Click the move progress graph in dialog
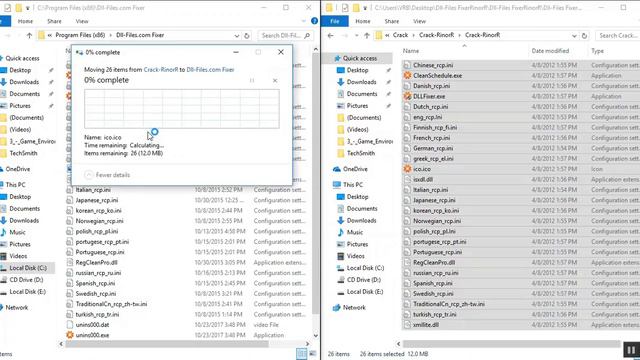640x360 pixels. click(x=182, y=109)
